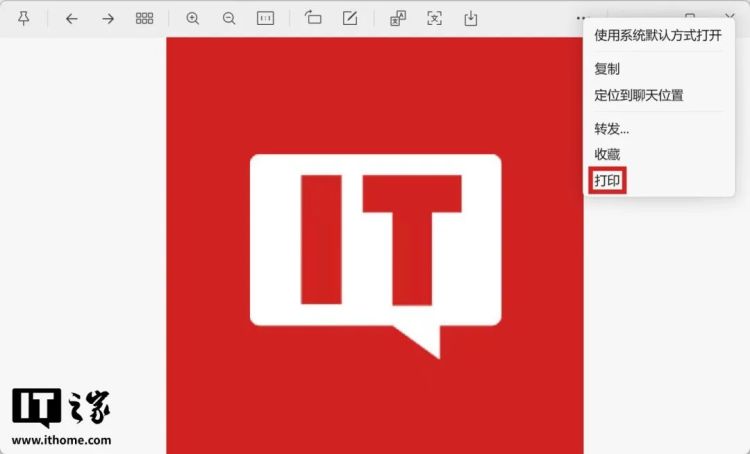Image resolution: width=750 pixels, height=454 pixels.
Task: Show image at actual 1:1 size
Action: pos(265,19)
